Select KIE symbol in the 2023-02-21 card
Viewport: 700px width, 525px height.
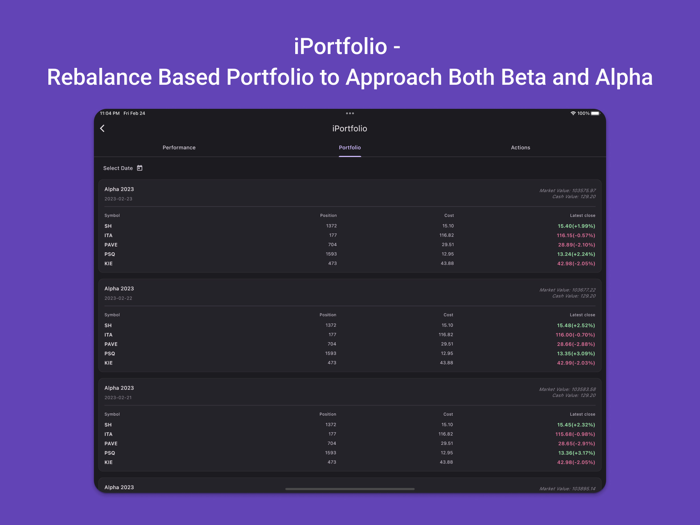point(108,462)
